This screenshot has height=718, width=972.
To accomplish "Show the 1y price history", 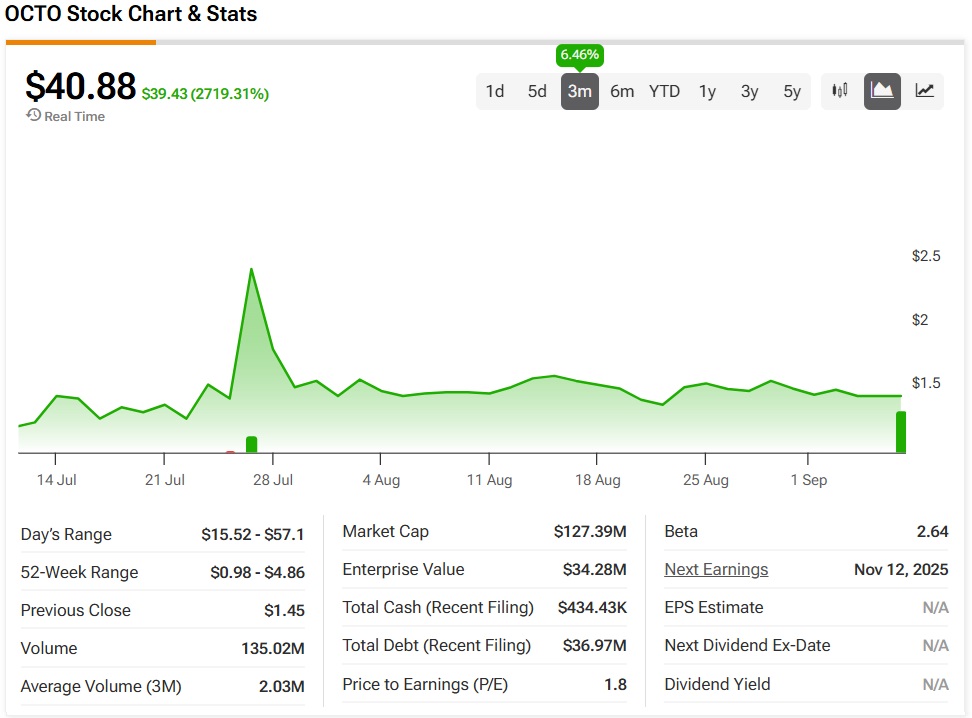I will (x=707, y=91).
